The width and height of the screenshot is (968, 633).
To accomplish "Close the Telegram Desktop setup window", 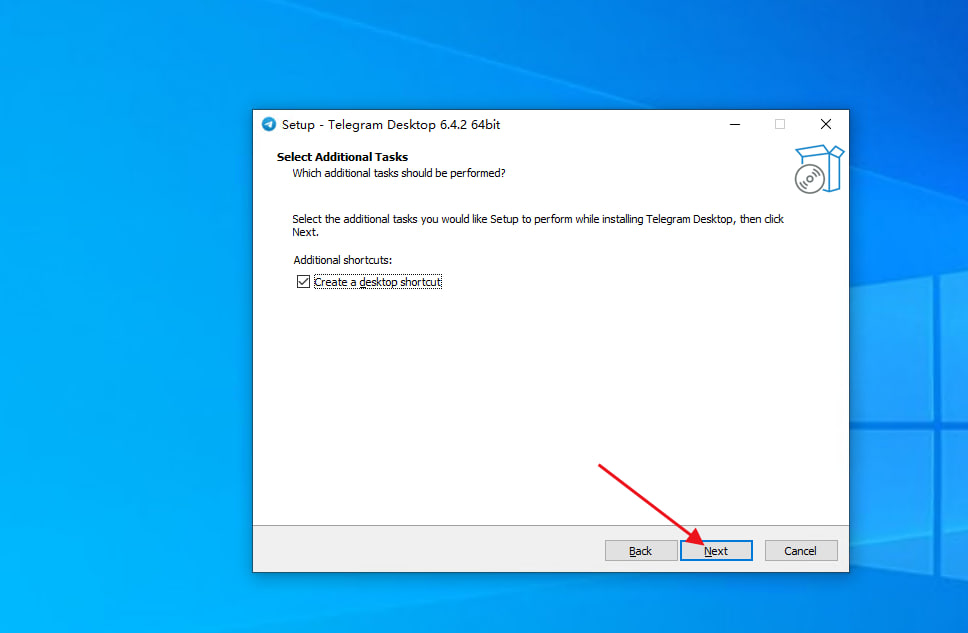I will coord(825,125).
